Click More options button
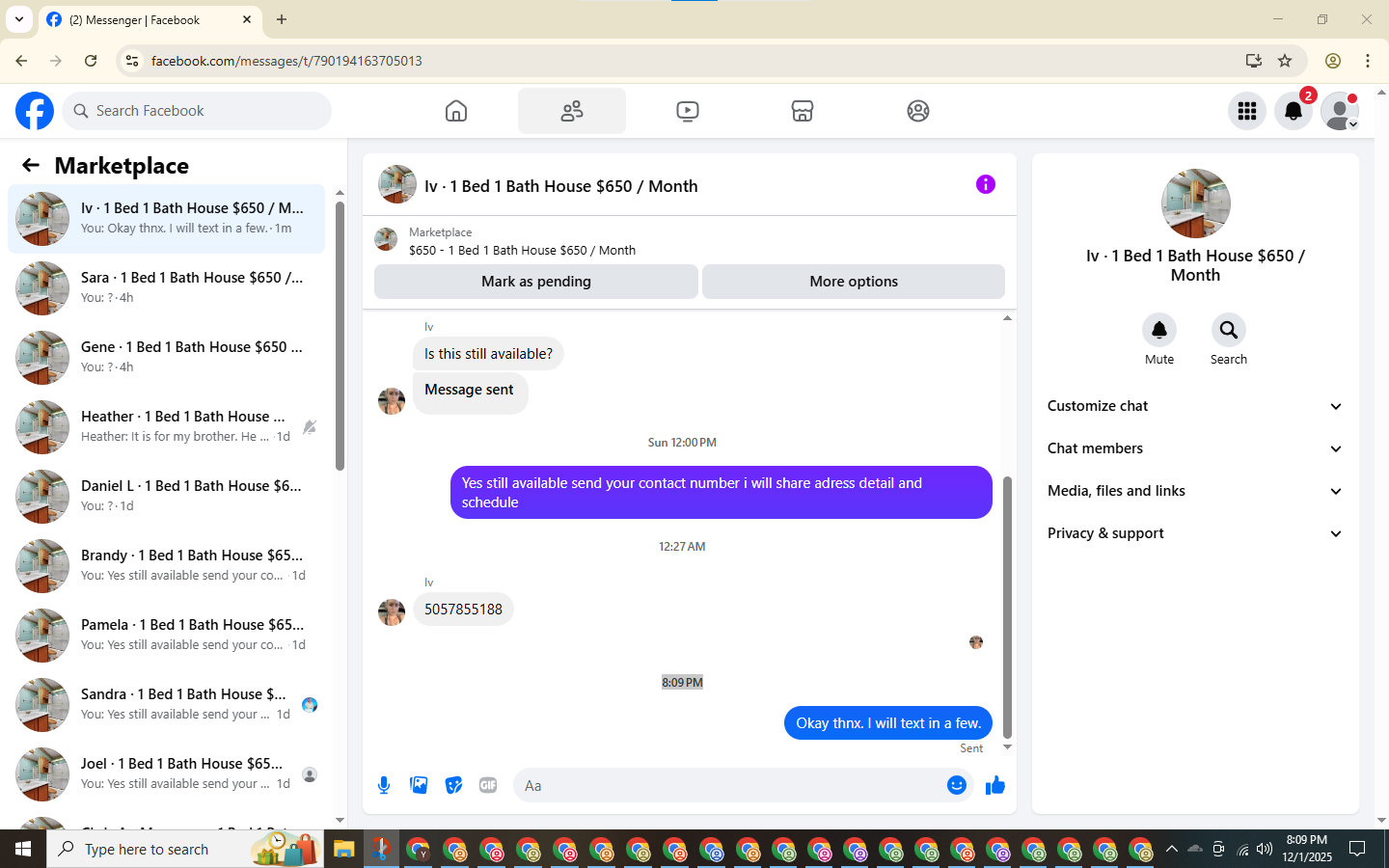The height and width of the screenshot is (868, 1389). click(x=854, y=282)
